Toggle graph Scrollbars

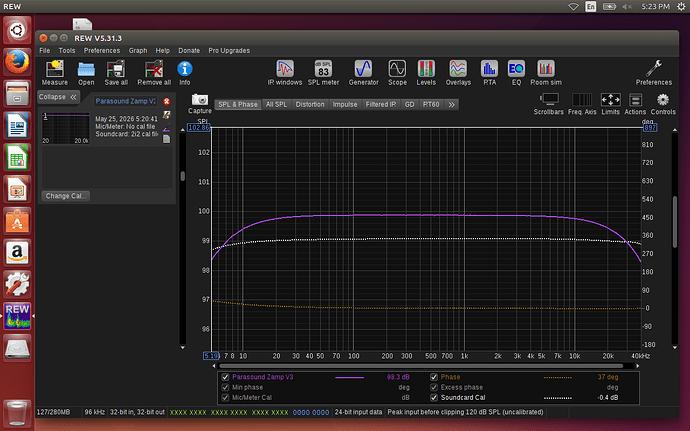tap(548, 104)
